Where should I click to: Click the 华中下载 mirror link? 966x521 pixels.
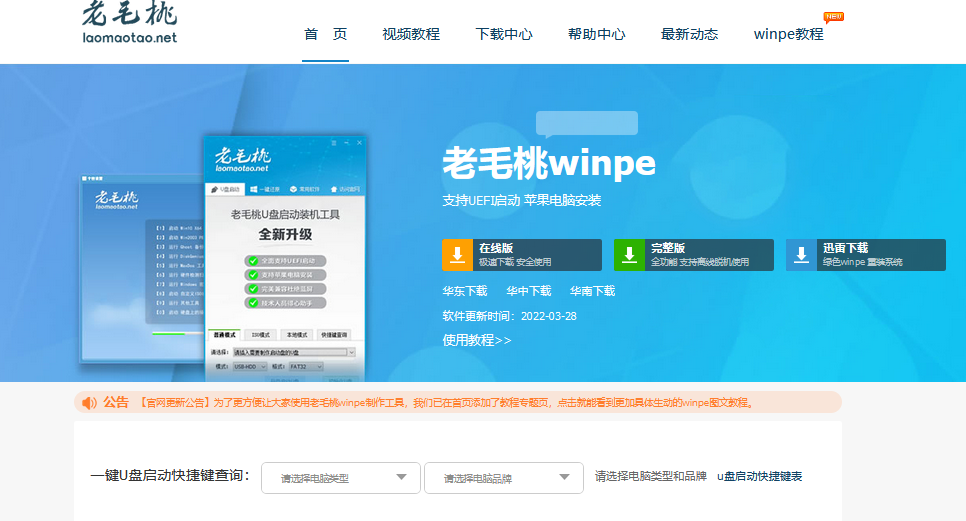click(x=529, y=291)
